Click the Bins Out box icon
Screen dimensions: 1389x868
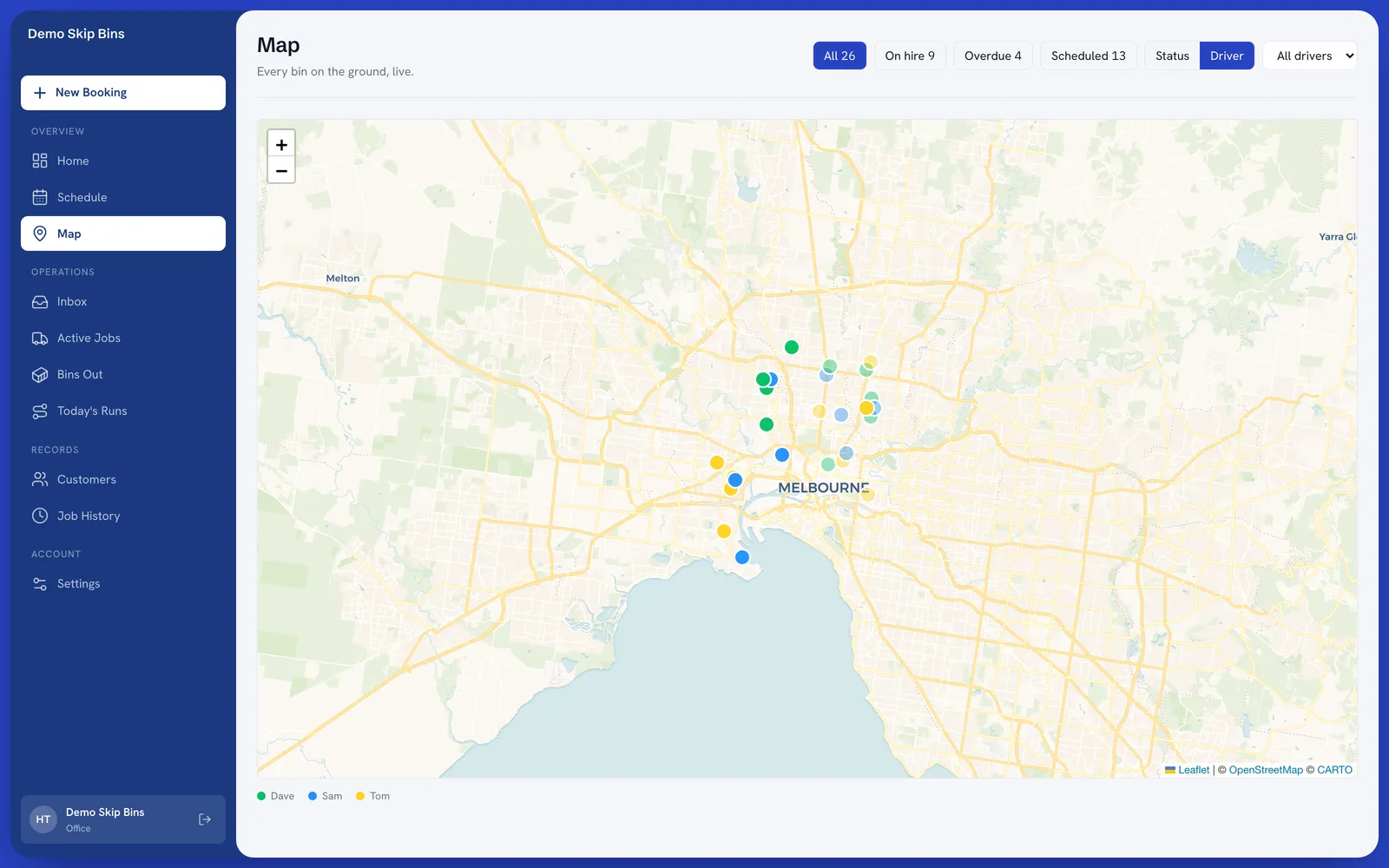[40, 374]
